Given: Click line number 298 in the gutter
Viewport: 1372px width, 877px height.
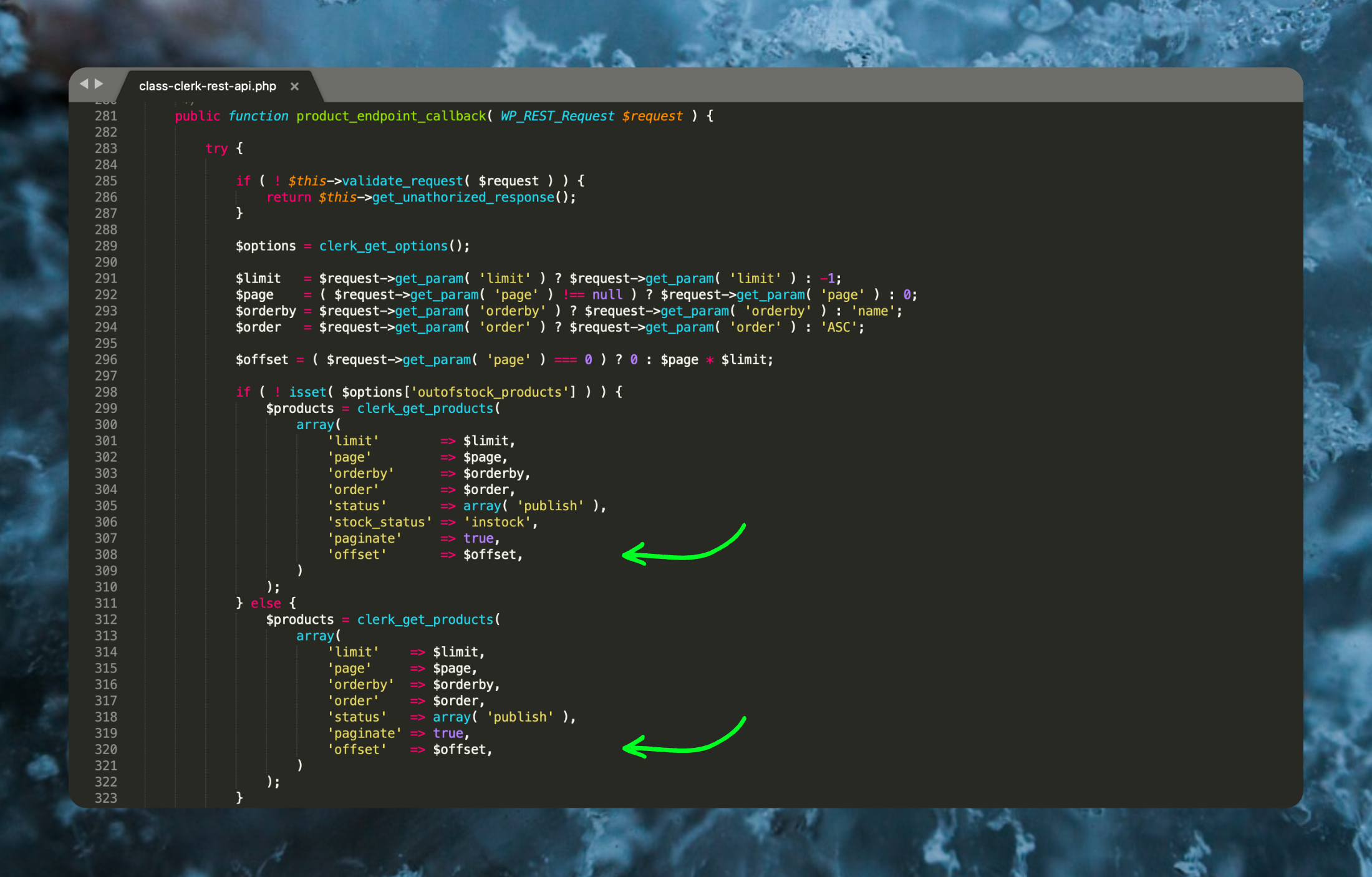Looking at the screenshot, I should coord(105,392).
